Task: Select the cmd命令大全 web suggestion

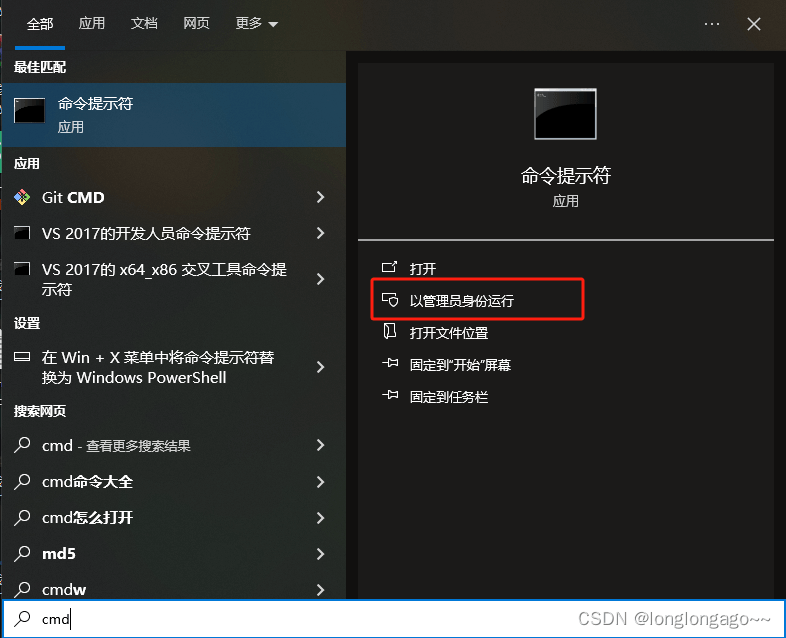Action: [87, 482]
